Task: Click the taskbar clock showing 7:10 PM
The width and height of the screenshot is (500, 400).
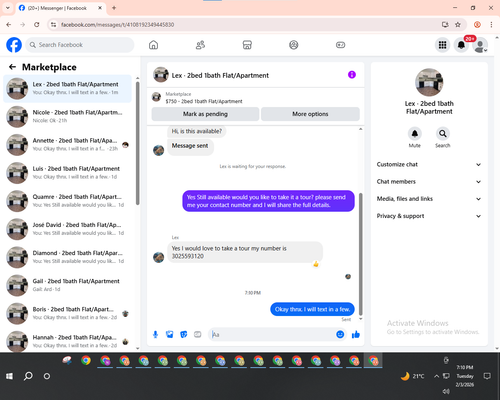Action: [465, 376]
